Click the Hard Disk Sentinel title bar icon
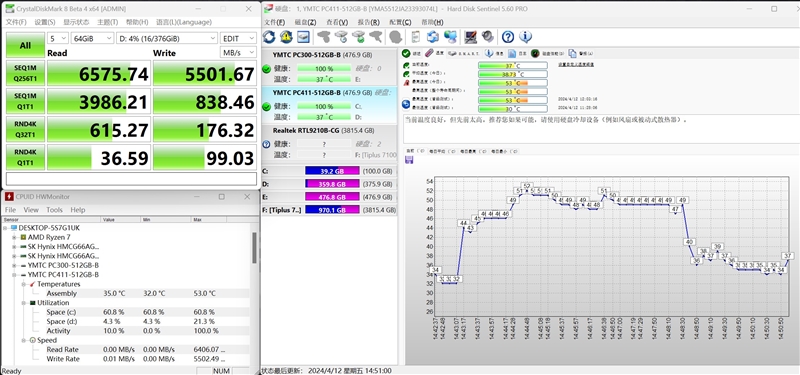The height and width of the screenshot is (375, 800). pos(269,9)
